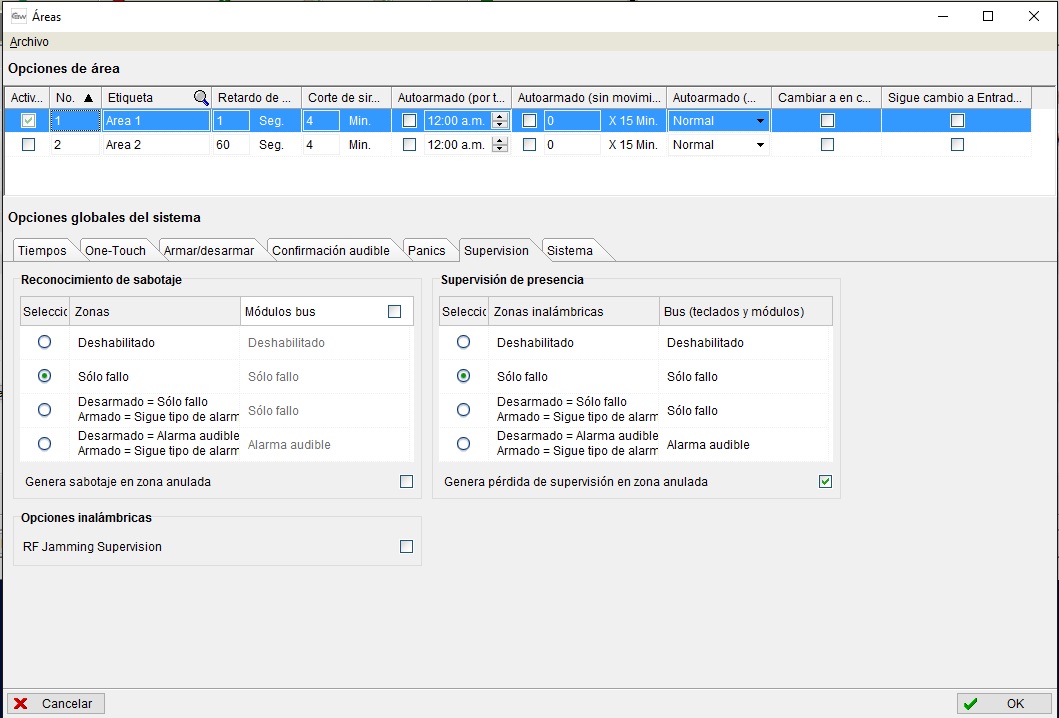Select Deshabilitado radio for sabotage recognition
This screenshot has height=718, width=1059.
click(44, 342)
